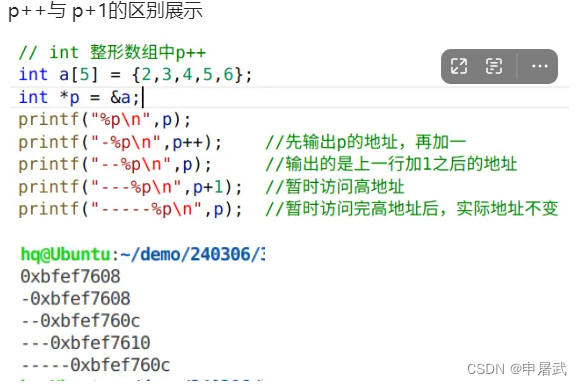Click the code printf("---%p\n",p+1);
The width and height of the screenshot is (582, 385).
click(130, 187)
